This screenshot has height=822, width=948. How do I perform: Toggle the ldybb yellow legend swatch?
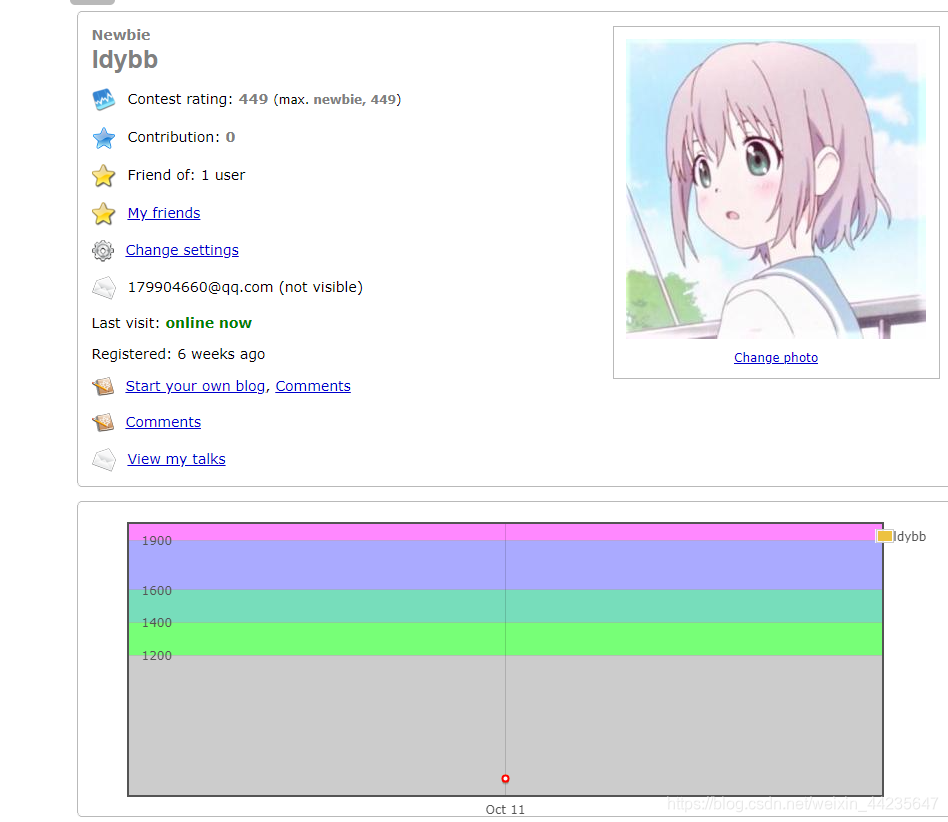pos(885,536)
